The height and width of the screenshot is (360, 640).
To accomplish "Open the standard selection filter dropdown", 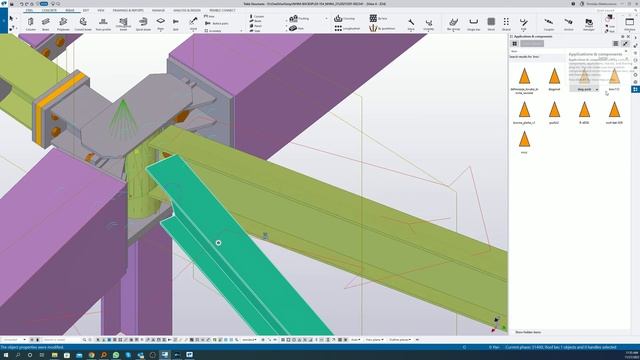I will tap(249, 340).
